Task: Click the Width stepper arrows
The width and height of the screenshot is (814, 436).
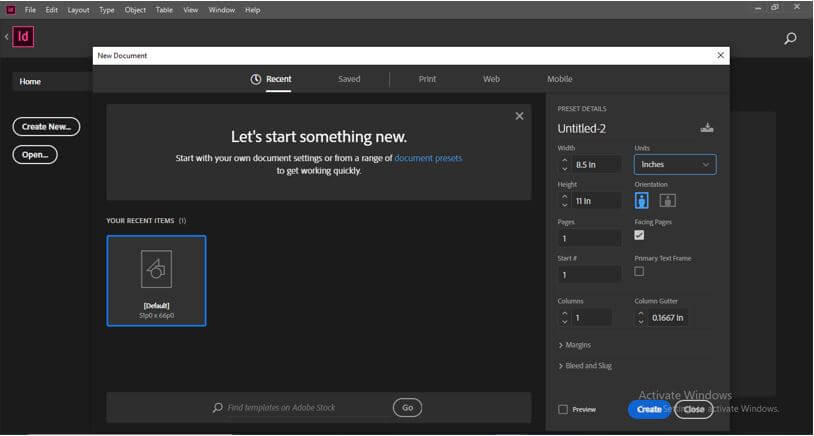Action: pos(565,165)
